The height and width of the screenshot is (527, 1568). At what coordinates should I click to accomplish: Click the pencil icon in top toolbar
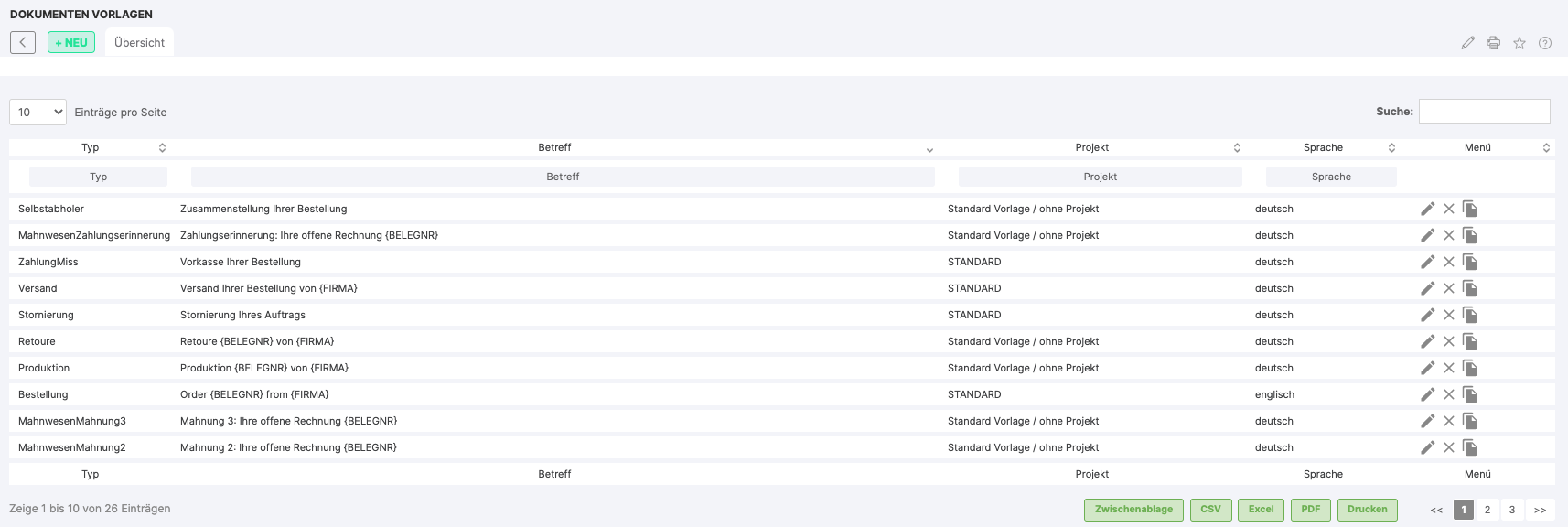(1467, 43)
